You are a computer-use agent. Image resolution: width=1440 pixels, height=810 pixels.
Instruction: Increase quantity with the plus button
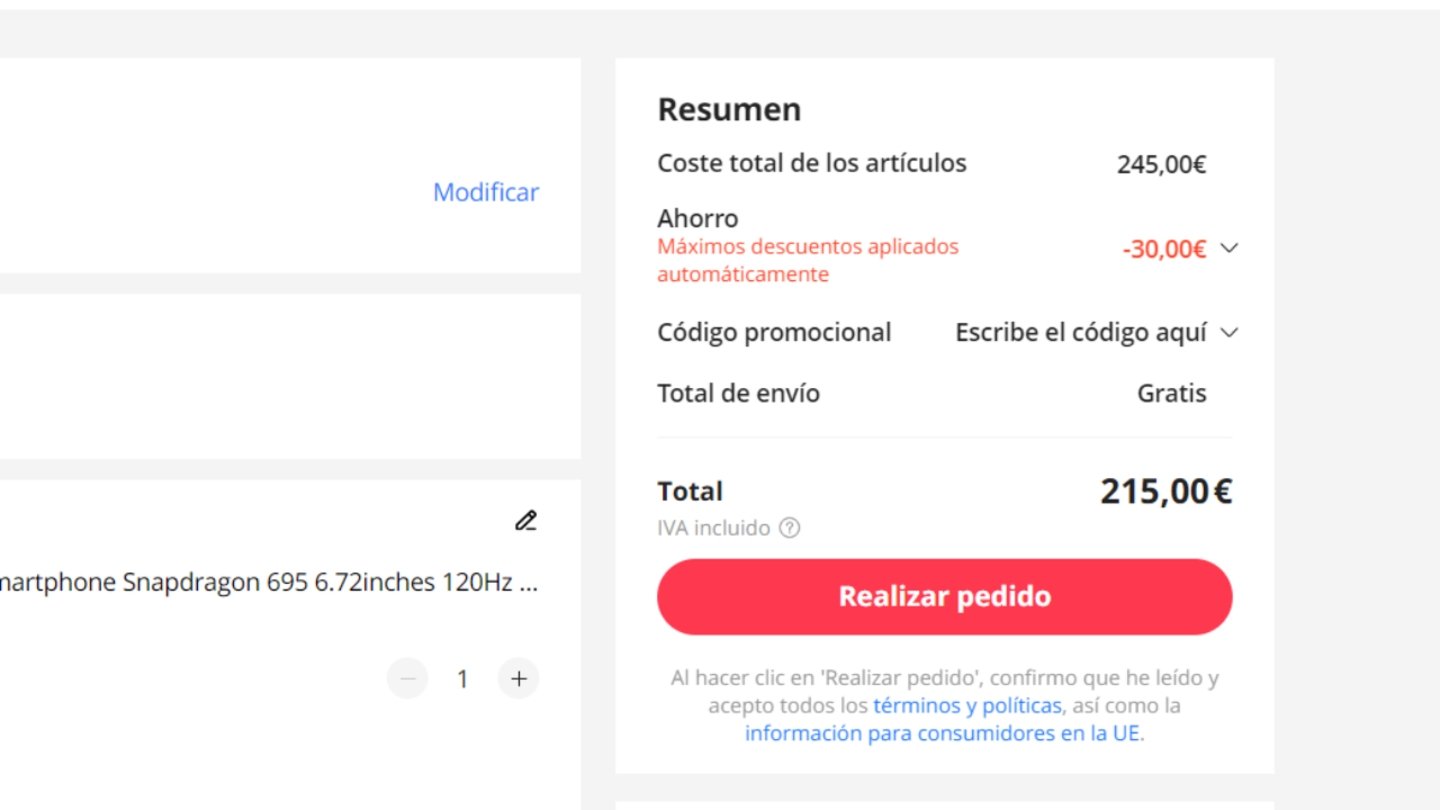pyautogui.click(x=518, y=679)
